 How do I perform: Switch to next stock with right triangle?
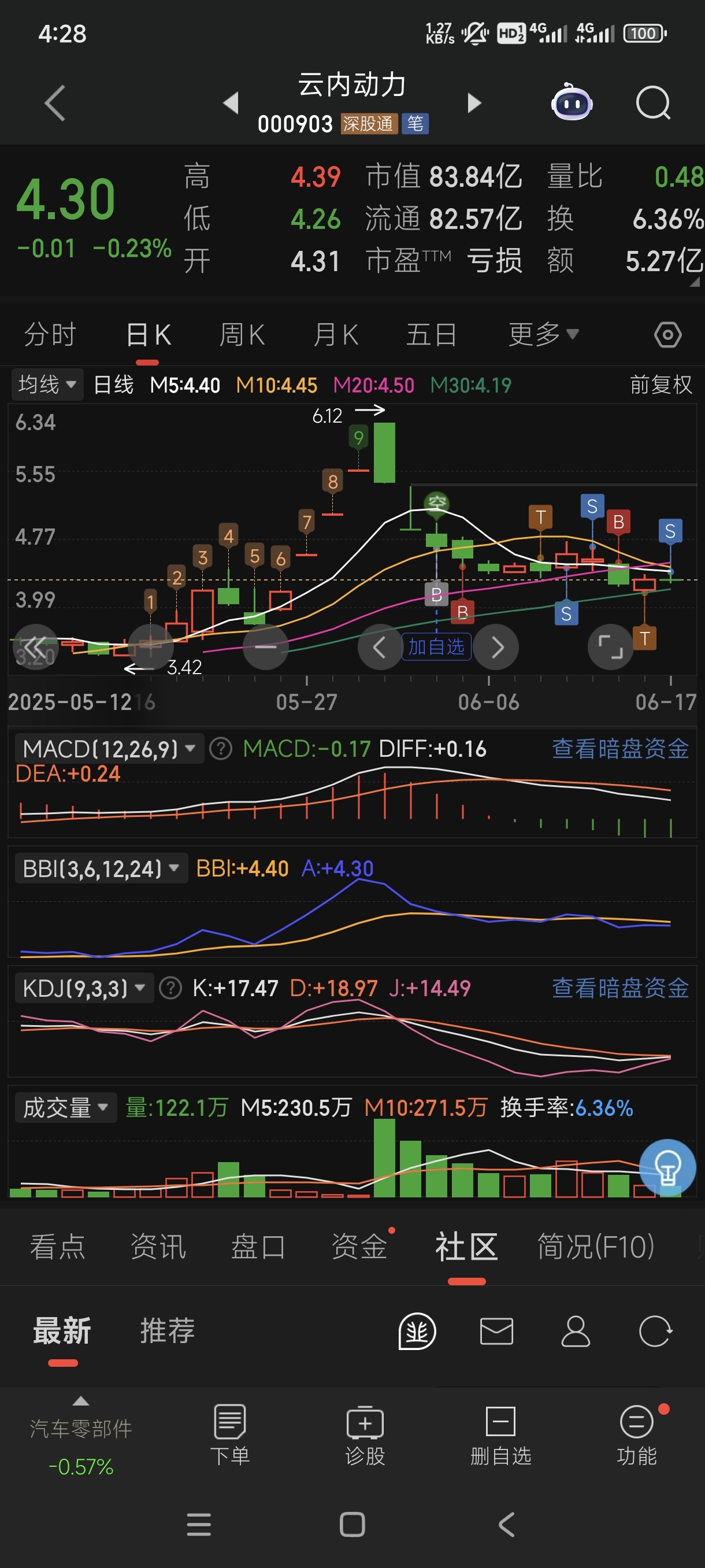474,103
